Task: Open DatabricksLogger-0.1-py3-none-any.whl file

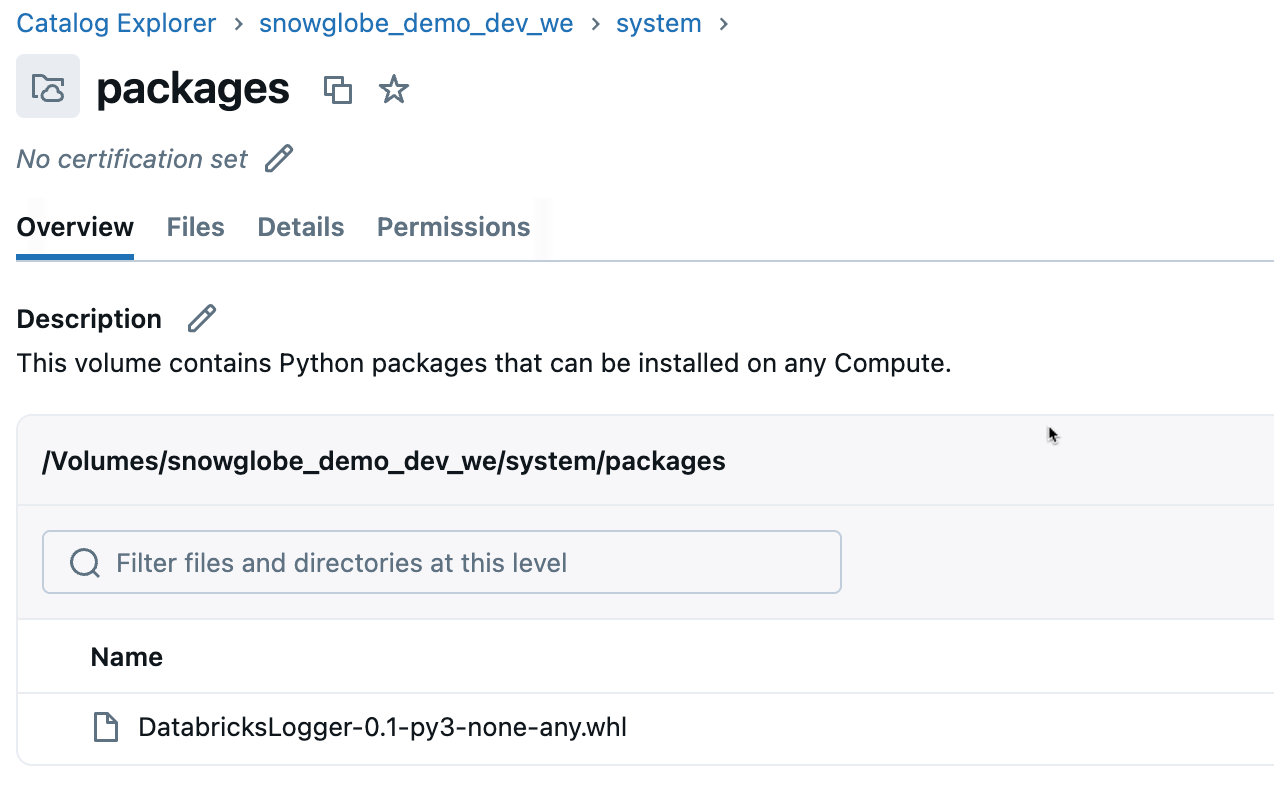Action: pyautogui.click(x=382, y=727)
